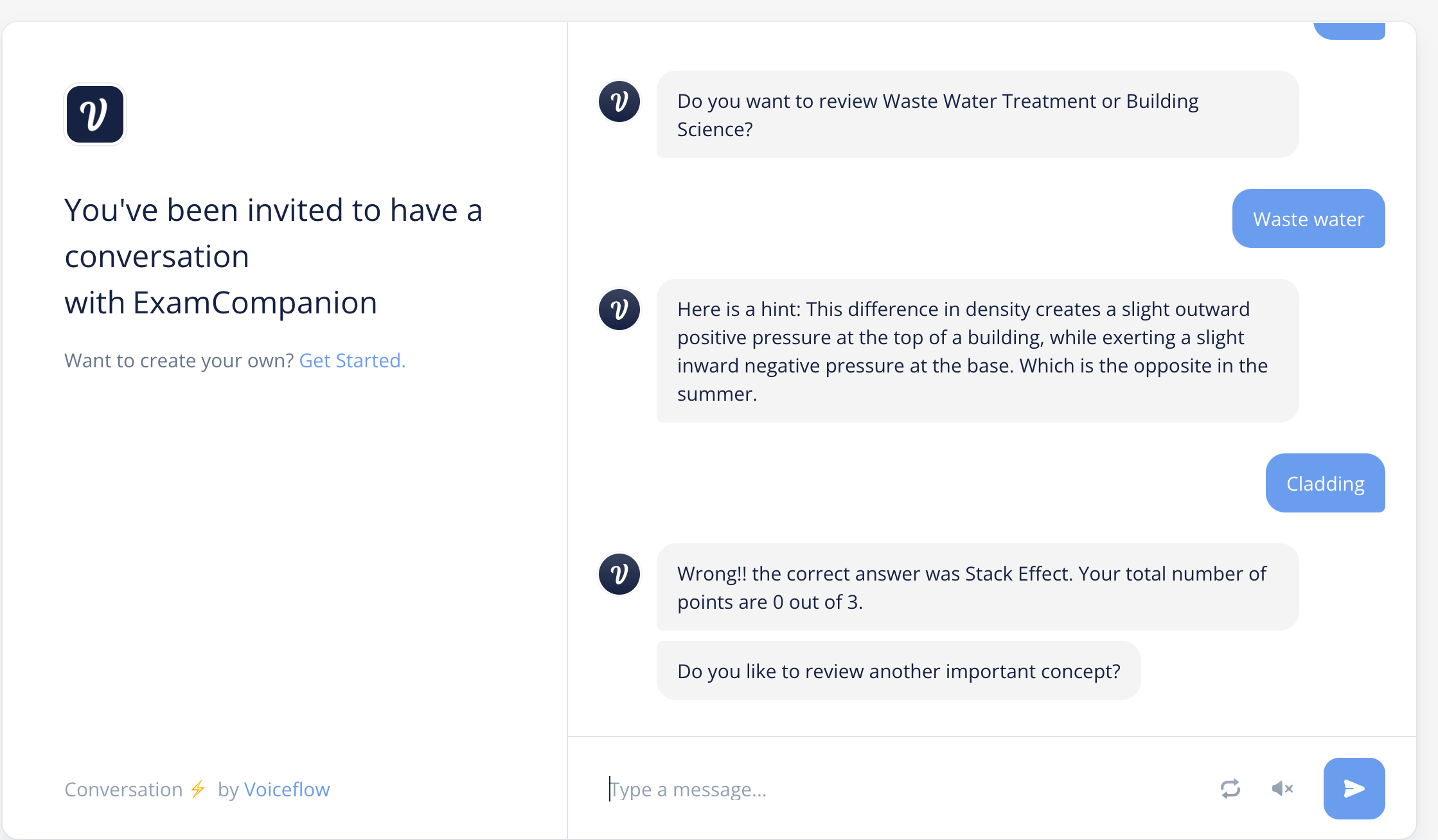Click bot avatar beside Wrong answer message
This screenshot has width=1438, height=840.
pos(619,574)
